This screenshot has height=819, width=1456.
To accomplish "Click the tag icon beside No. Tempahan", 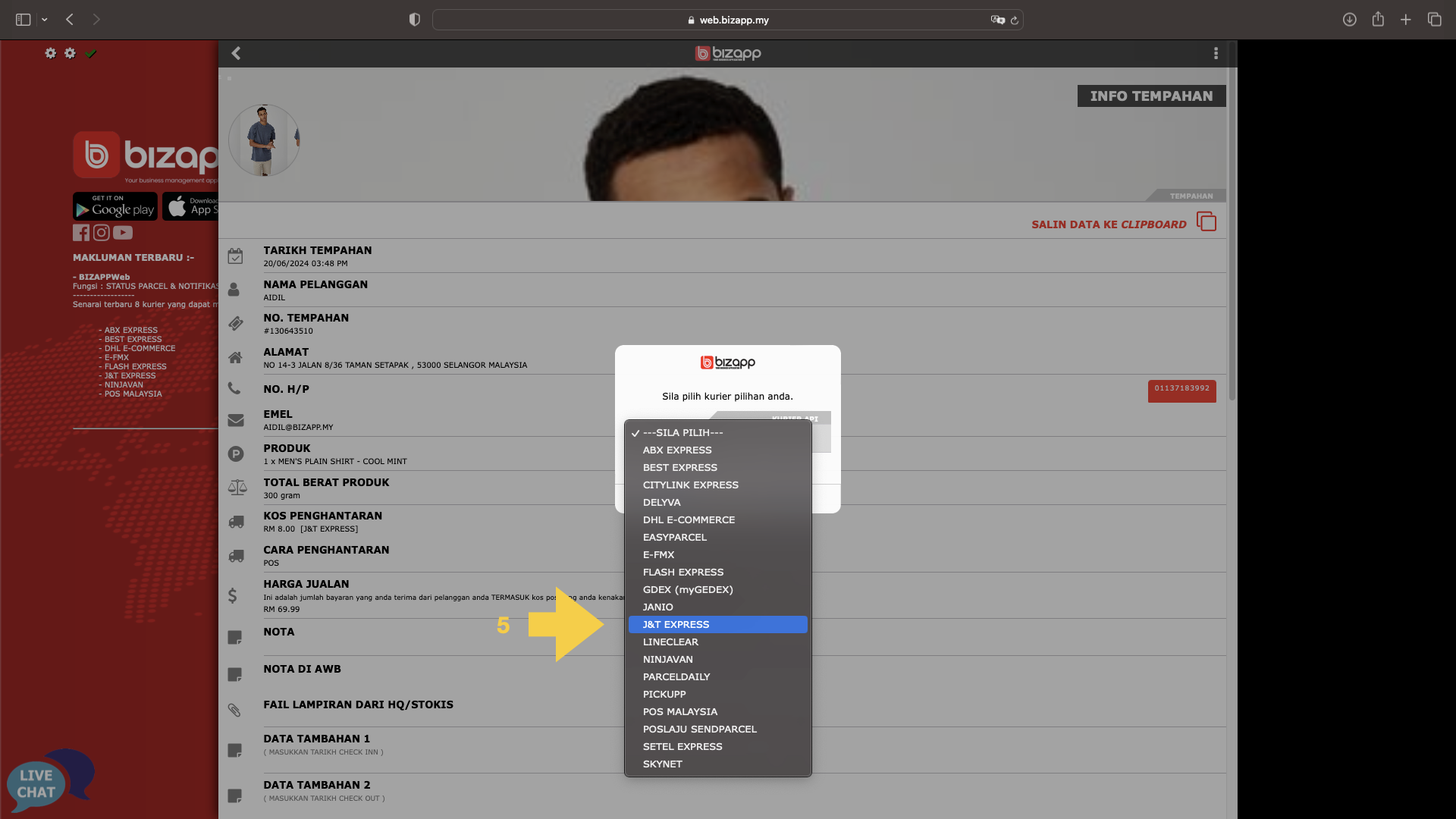I will click(236, 324).
